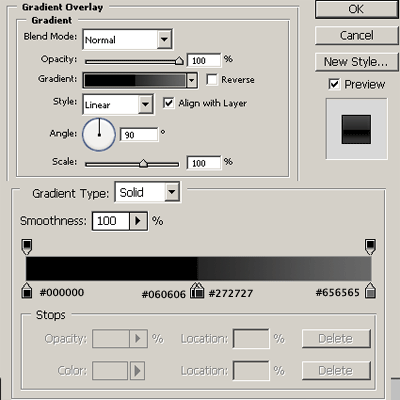Click the Cancel button

coord(356,35)
